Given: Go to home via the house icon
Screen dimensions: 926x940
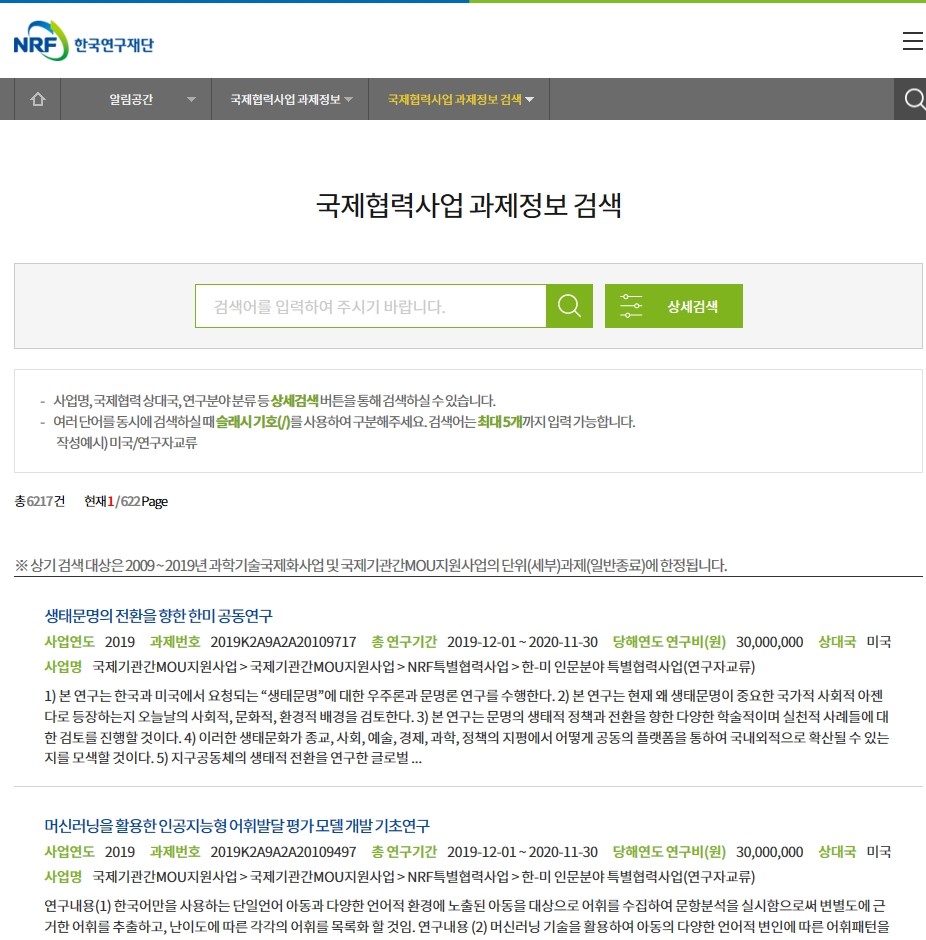Looking at the screenshot, I should [38, 99].
